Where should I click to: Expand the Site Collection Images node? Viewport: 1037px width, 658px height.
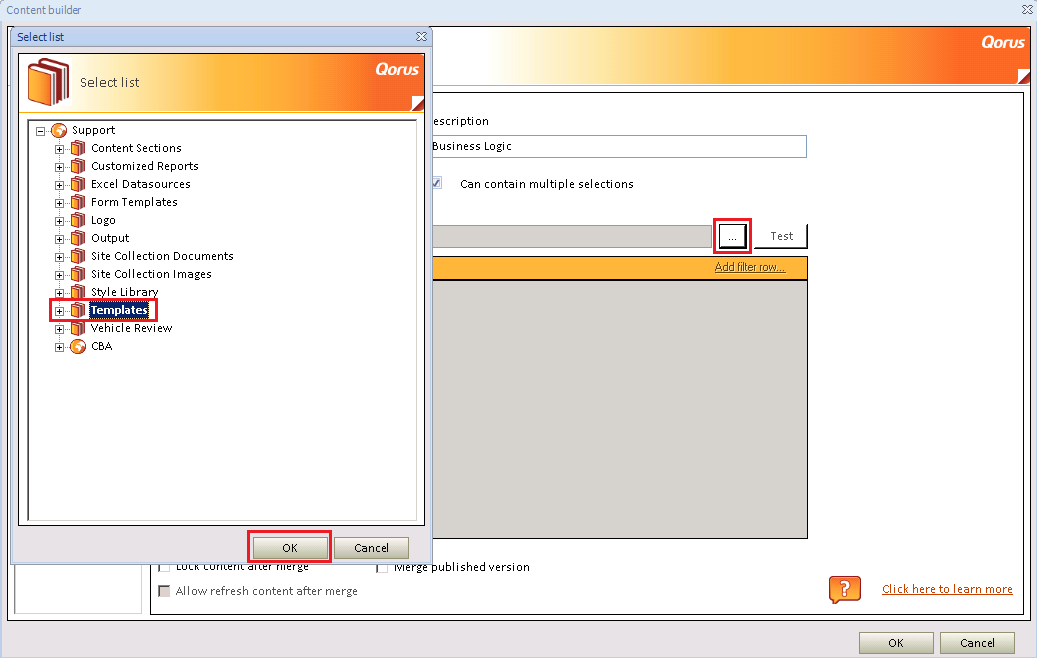point(60,274)
